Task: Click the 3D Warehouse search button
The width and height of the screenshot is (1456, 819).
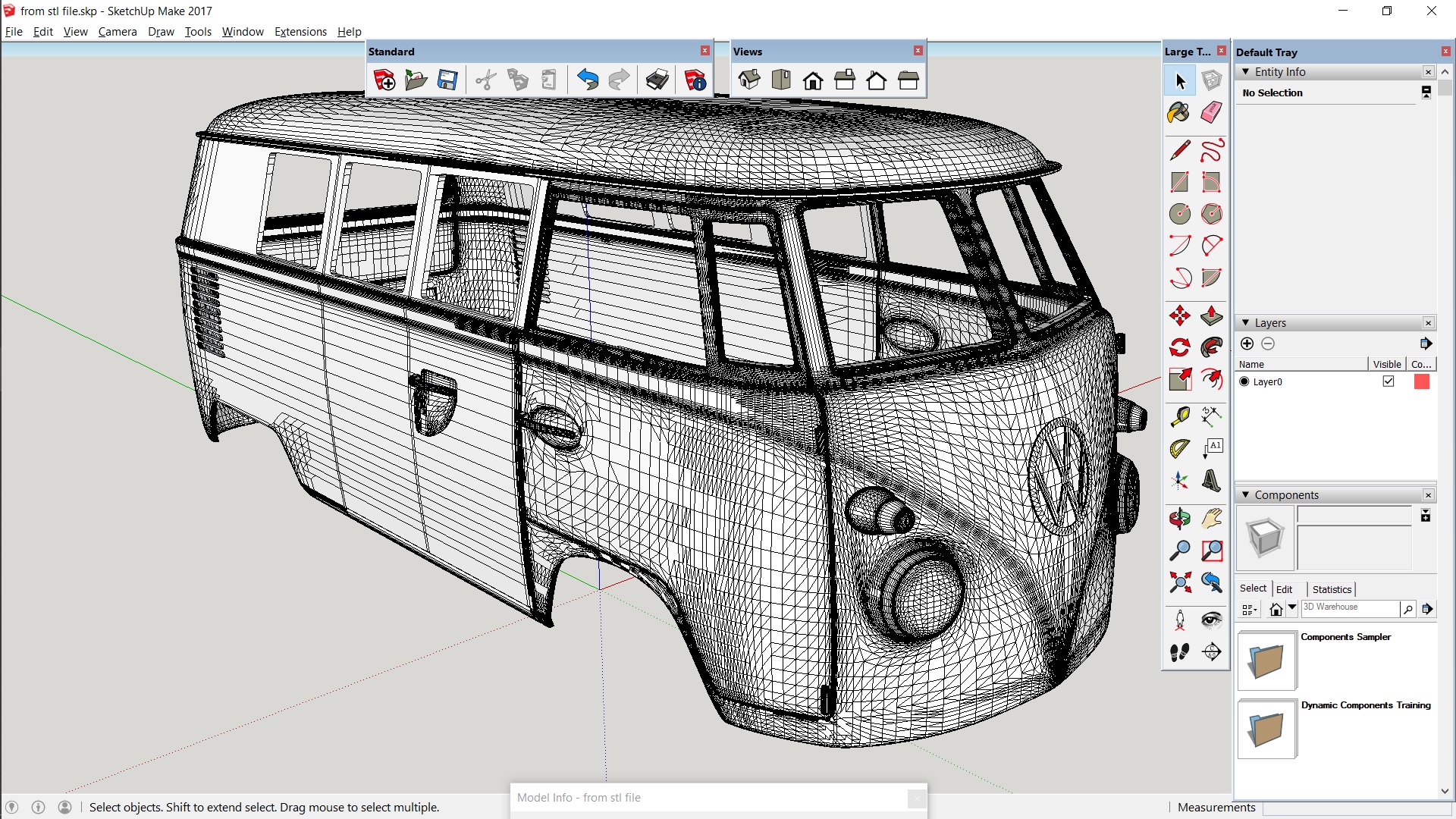Action: pos(1408,609)
